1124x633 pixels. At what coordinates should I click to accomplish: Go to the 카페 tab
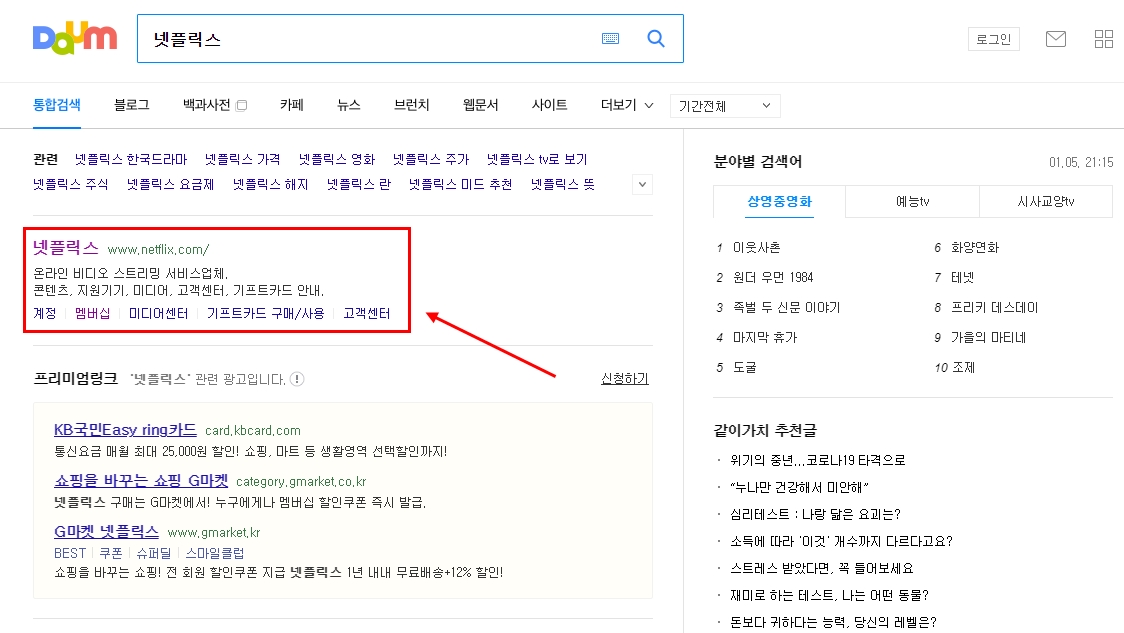(292, 105)
